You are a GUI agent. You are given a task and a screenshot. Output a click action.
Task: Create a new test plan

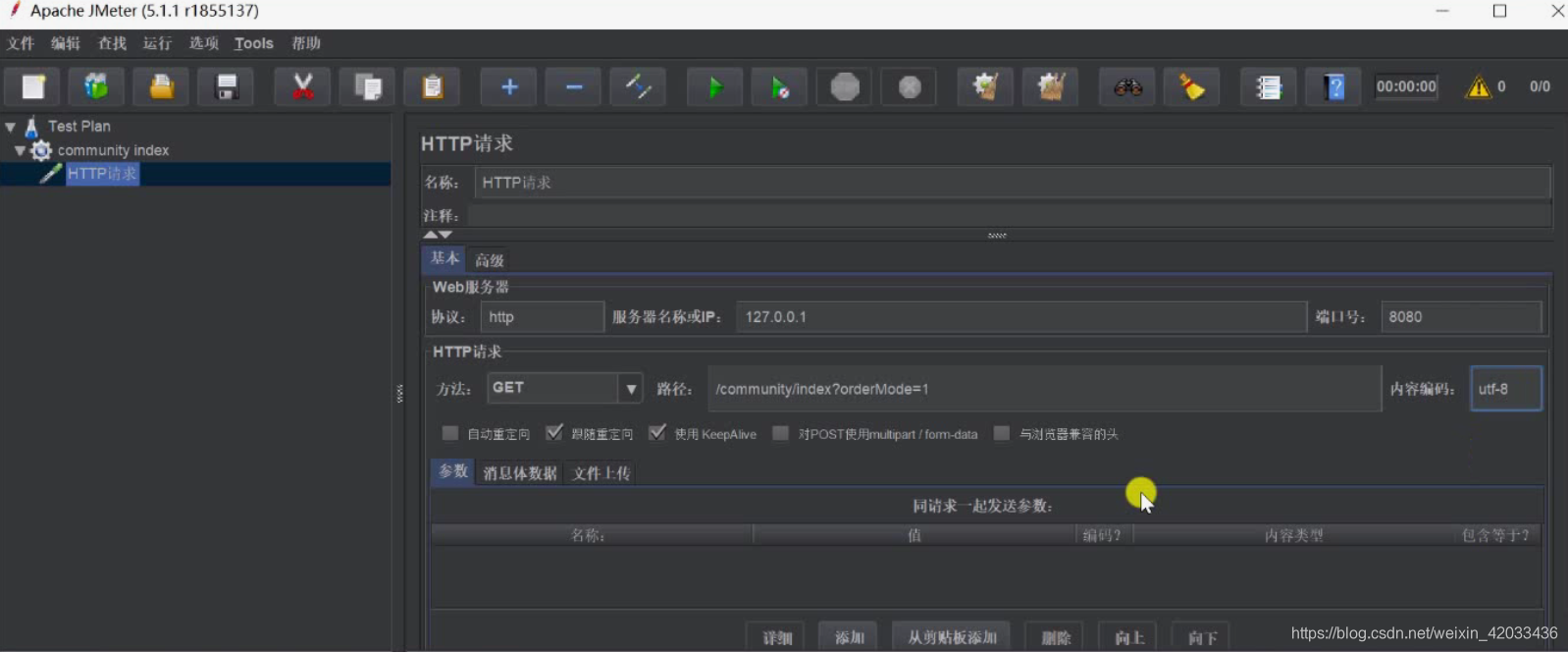(33, 87)
